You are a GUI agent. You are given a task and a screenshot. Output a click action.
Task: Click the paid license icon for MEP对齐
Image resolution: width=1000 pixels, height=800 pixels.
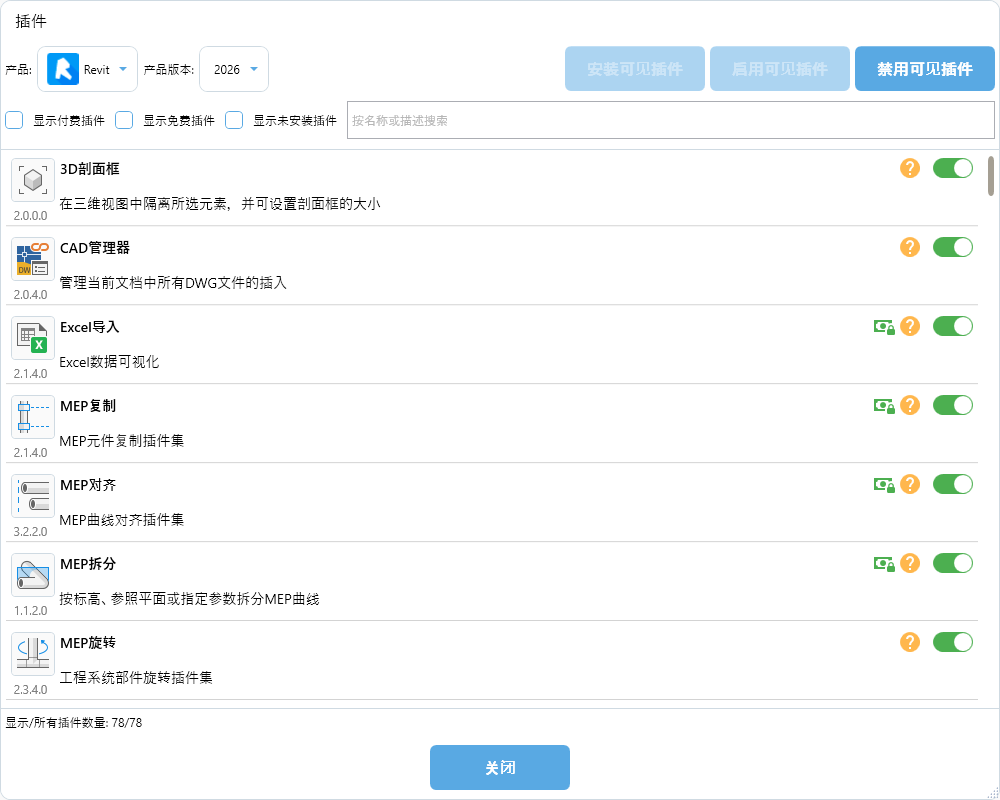(x=883, y=484)
